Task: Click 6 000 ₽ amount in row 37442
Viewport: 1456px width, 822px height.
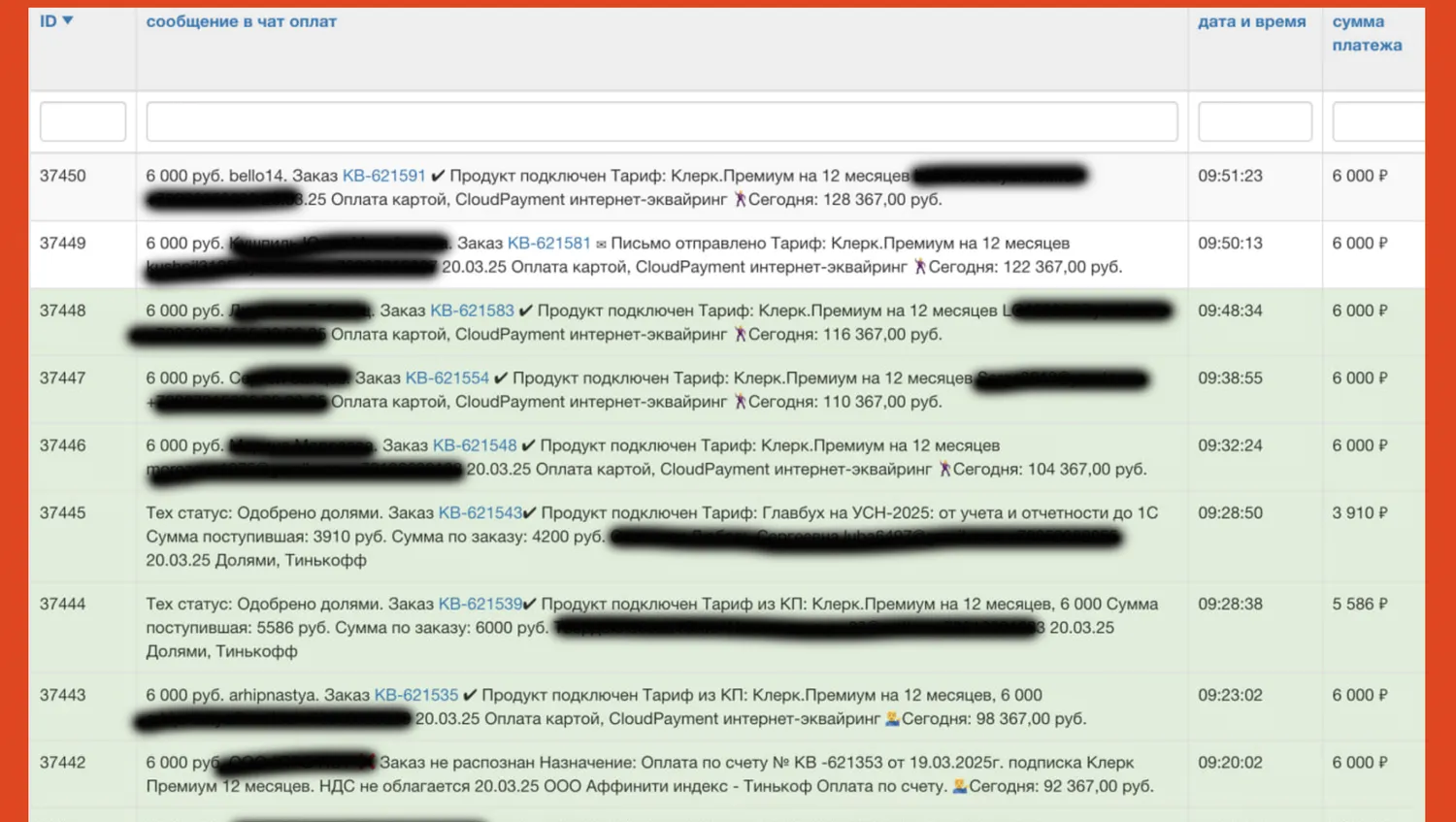Action: pyautogui.click(x=1360, y=763)
